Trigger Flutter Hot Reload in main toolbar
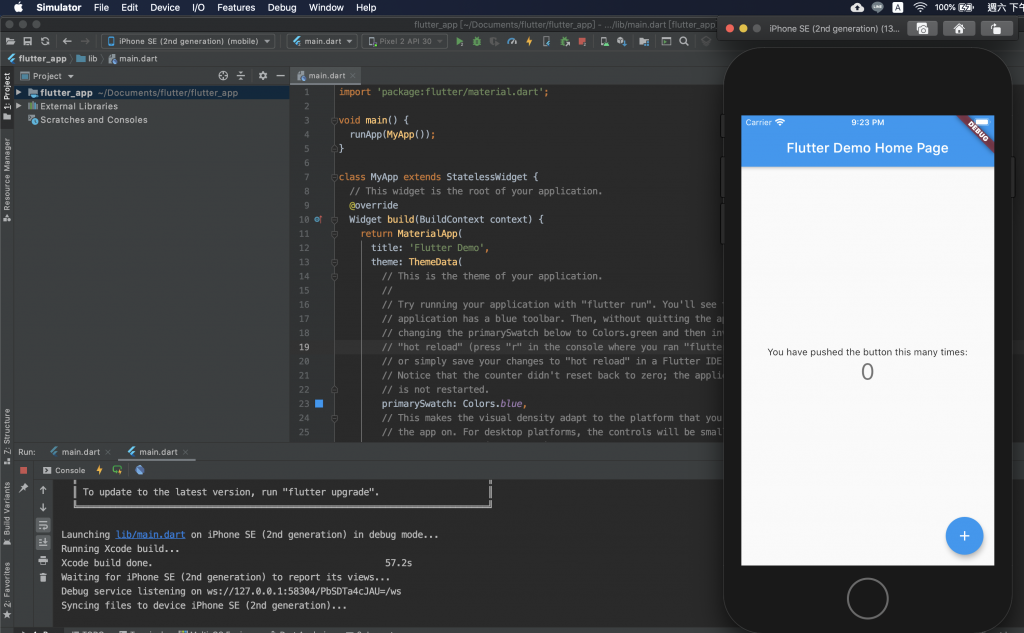The image size is (1024, 633). [529, 41]
